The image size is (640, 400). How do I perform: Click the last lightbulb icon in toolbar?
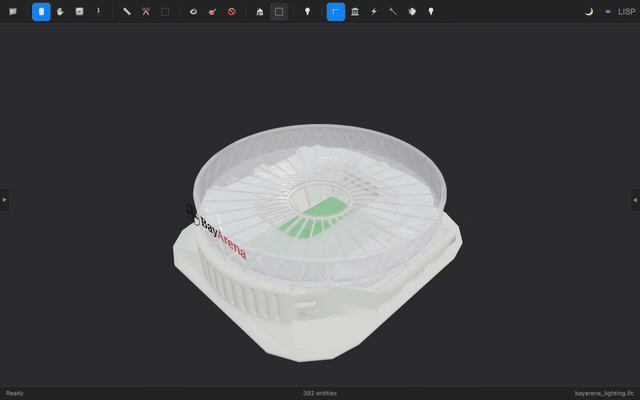(x=431, y=11)
